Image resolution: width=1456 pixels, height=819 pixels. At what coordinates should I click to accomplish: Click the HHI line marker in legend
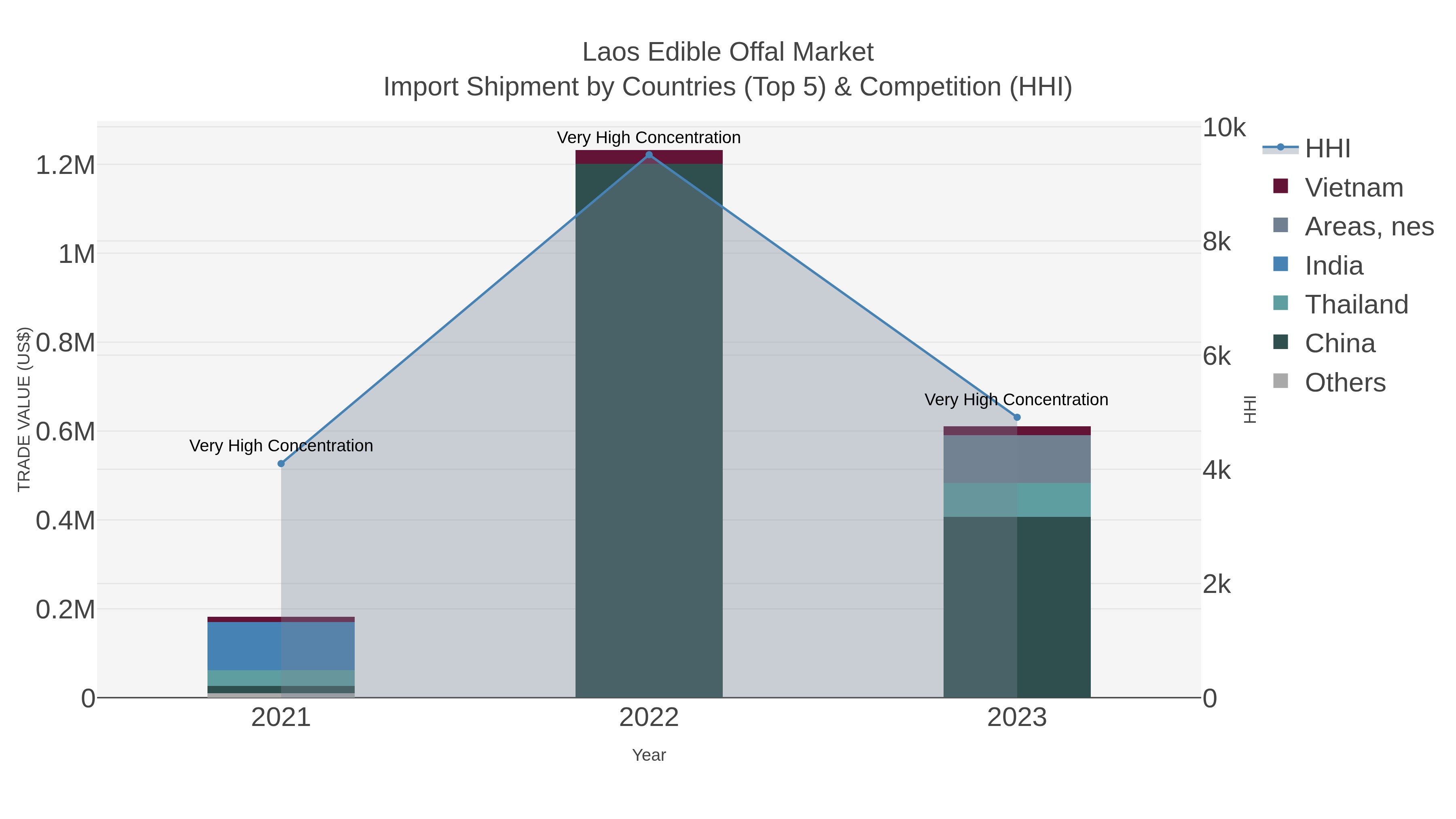pyautogui.click(x=1280, y=148)
